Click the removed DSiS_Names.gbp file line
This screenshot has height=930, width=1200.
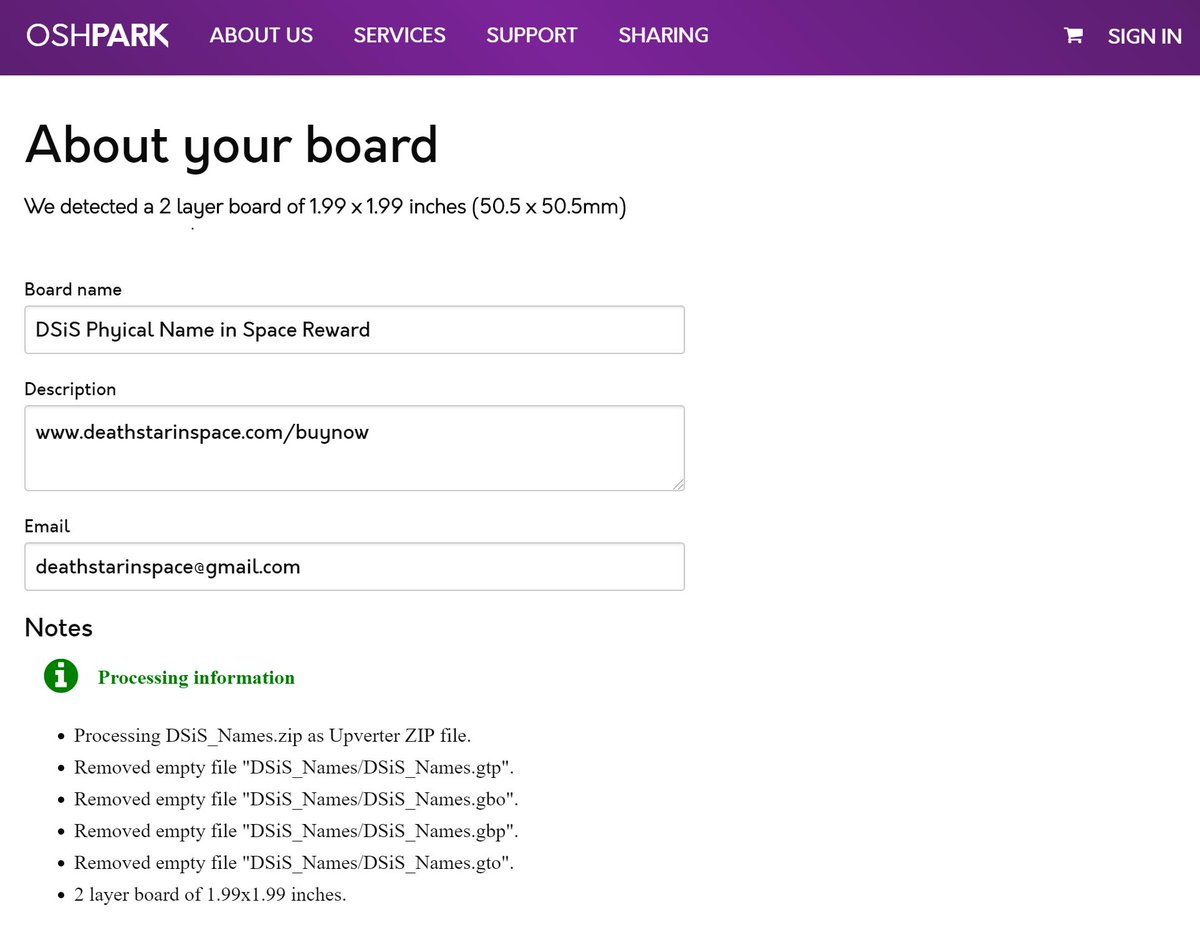pos(296,831)
